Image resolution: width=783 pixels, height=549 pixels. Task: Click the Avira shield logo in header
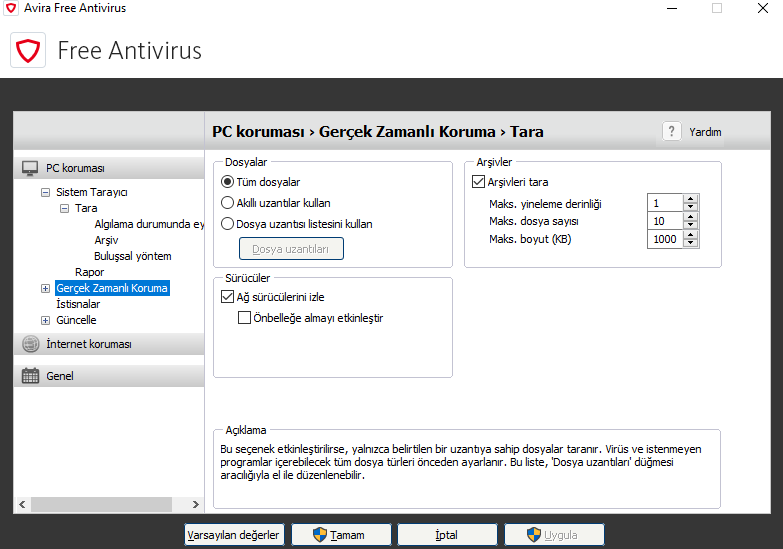(x=28, y=50)
